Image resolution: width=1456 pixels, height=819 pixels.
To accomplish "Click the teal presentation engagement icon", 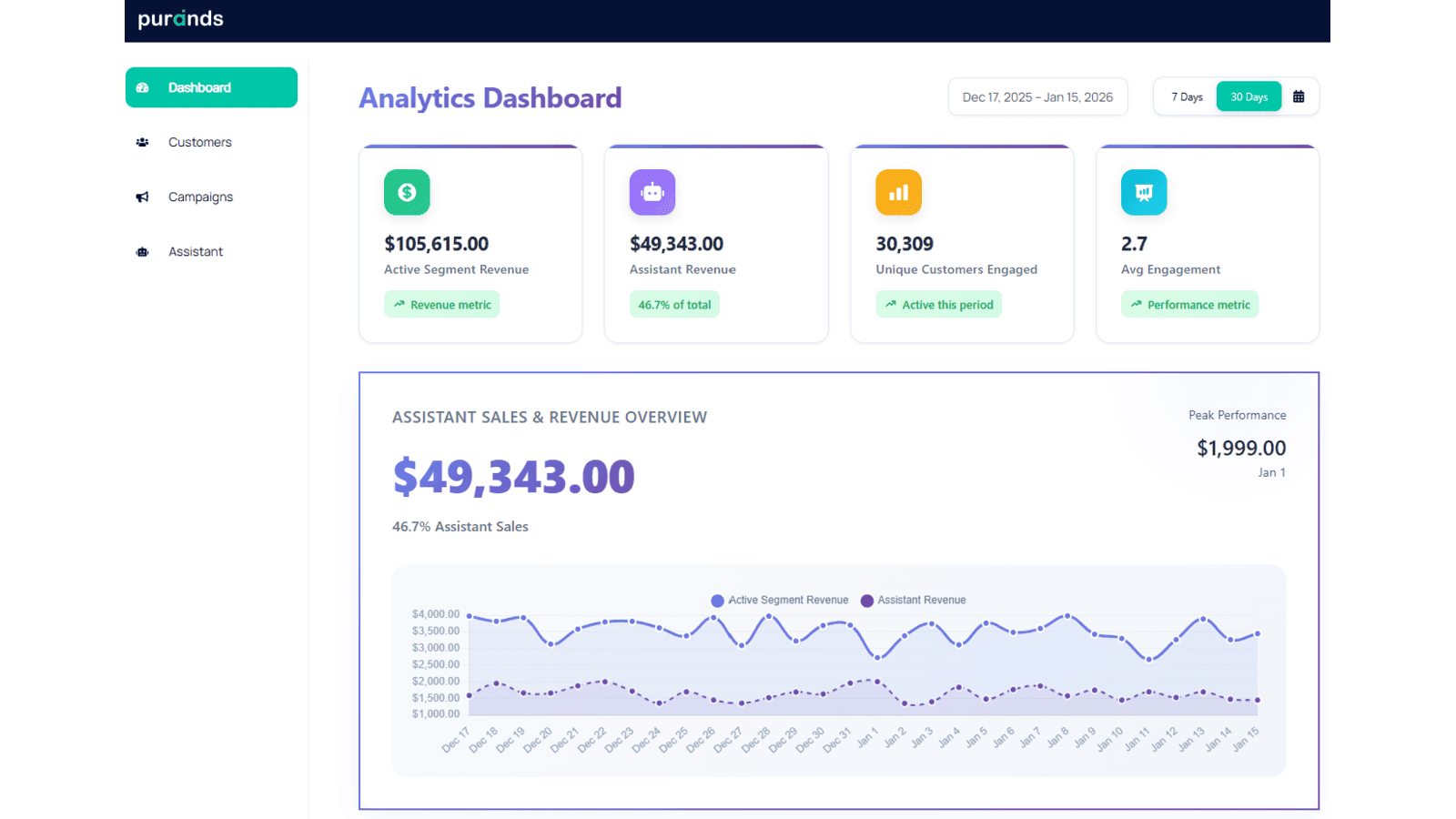I will pyautogui.click(x=1144, y=192).
